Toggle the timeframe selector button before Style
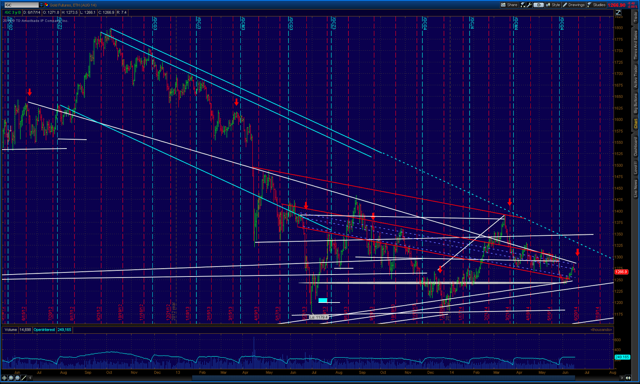The width and height of the screenshot is (640, 384). tap(538, 5)
